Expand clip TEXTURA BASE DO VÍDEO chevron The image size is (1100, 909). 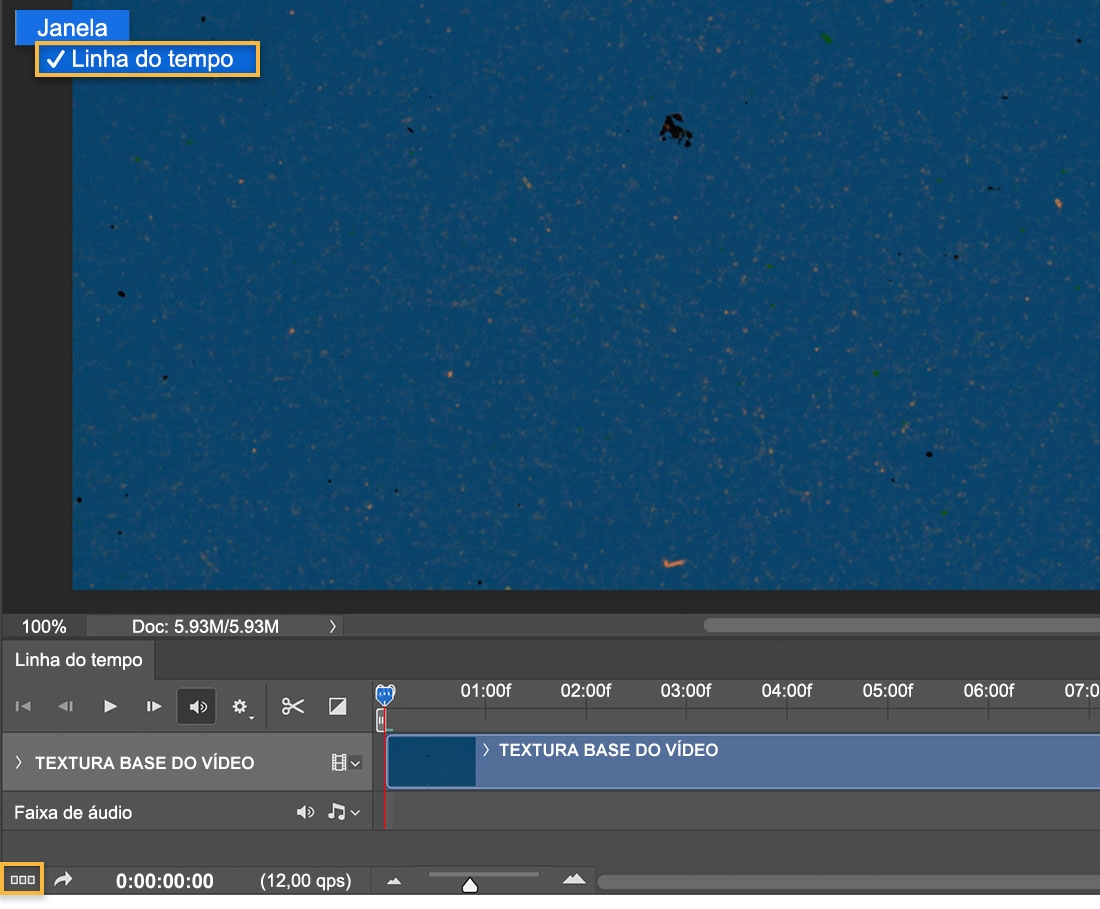485,750
